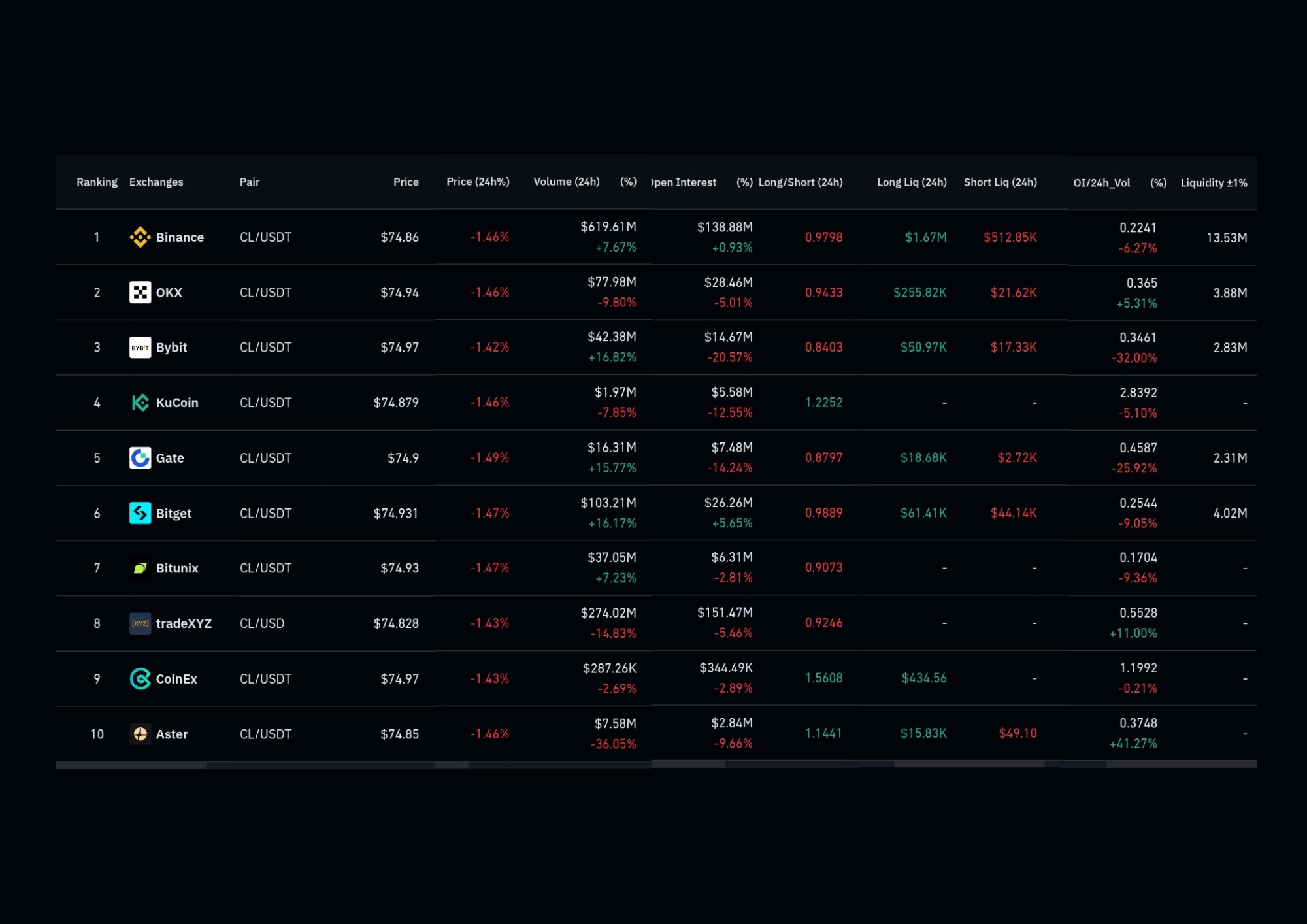The height and width of the screenshot is (924, 1307).
Task: Click Bitget price $74.931
Action: pos(396,514)
